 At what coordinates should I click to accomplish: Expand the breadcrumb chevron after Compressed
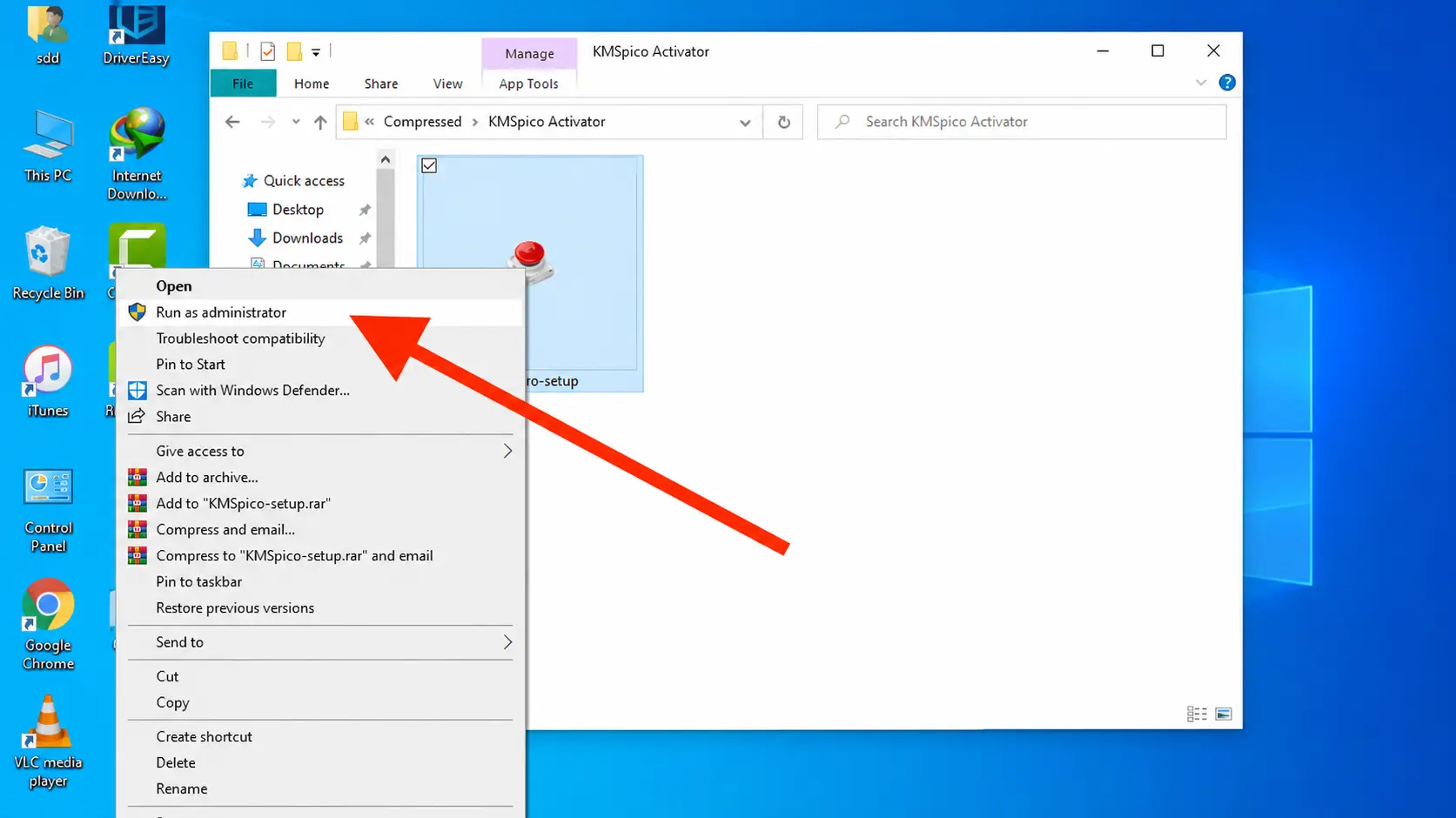coord(475,122)
